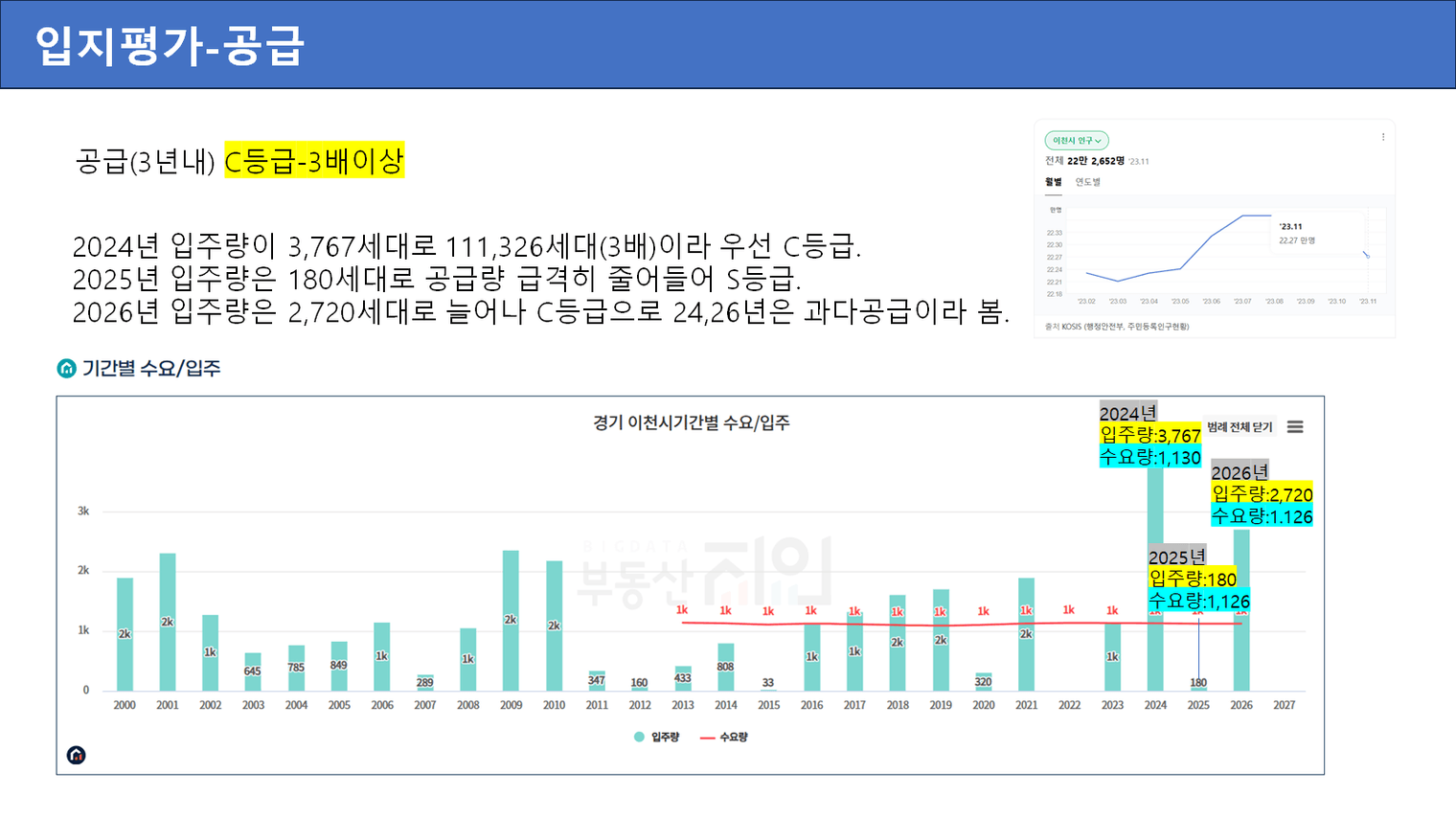Click the 849 value label on 2005 bar
1456x819 pixels.
[x=339, y=665]
